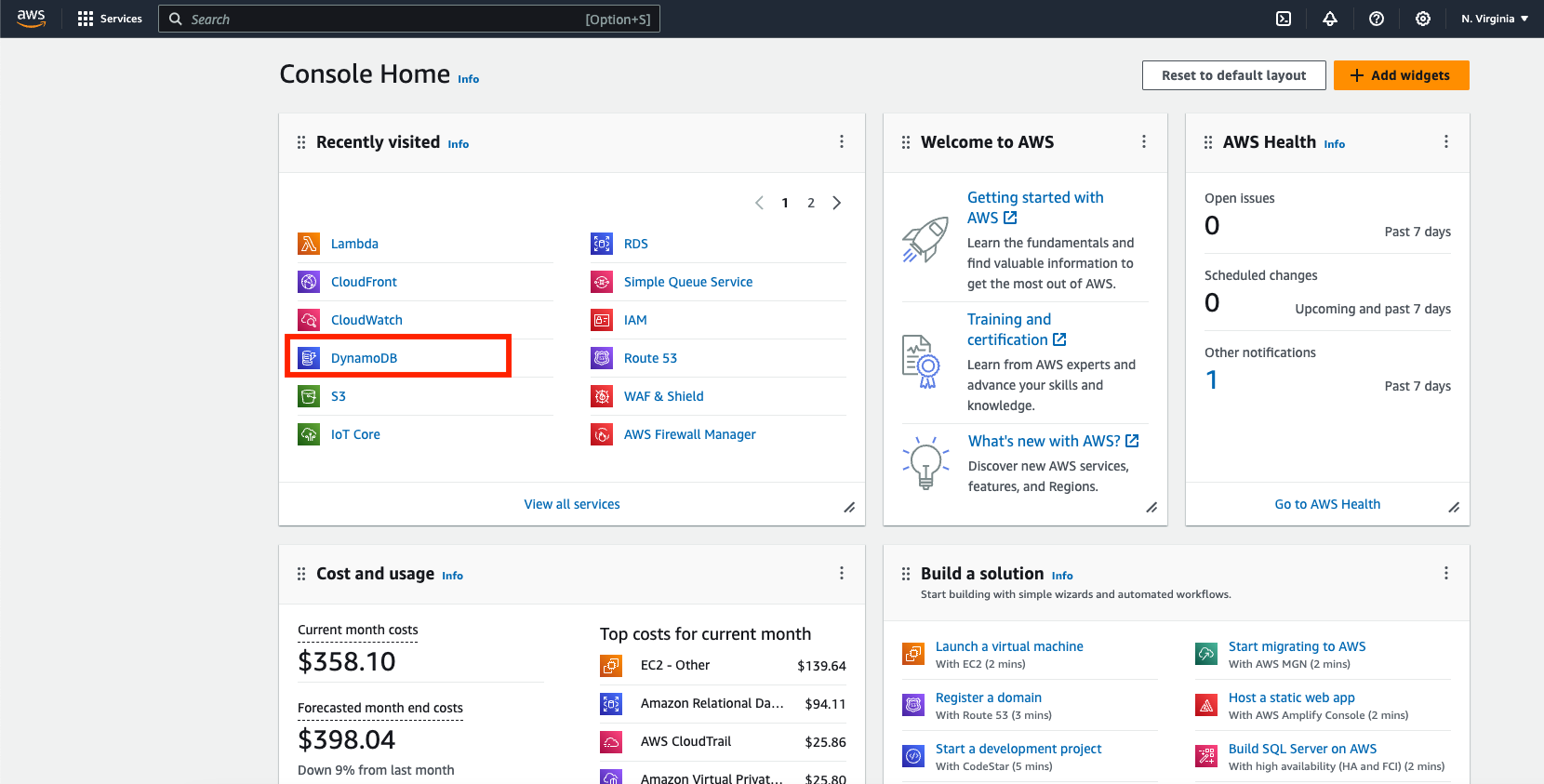Go to next page of Recently visited
Image resolution: width=1544 pixels, height=784 pixels.
(x=837, y=203)
